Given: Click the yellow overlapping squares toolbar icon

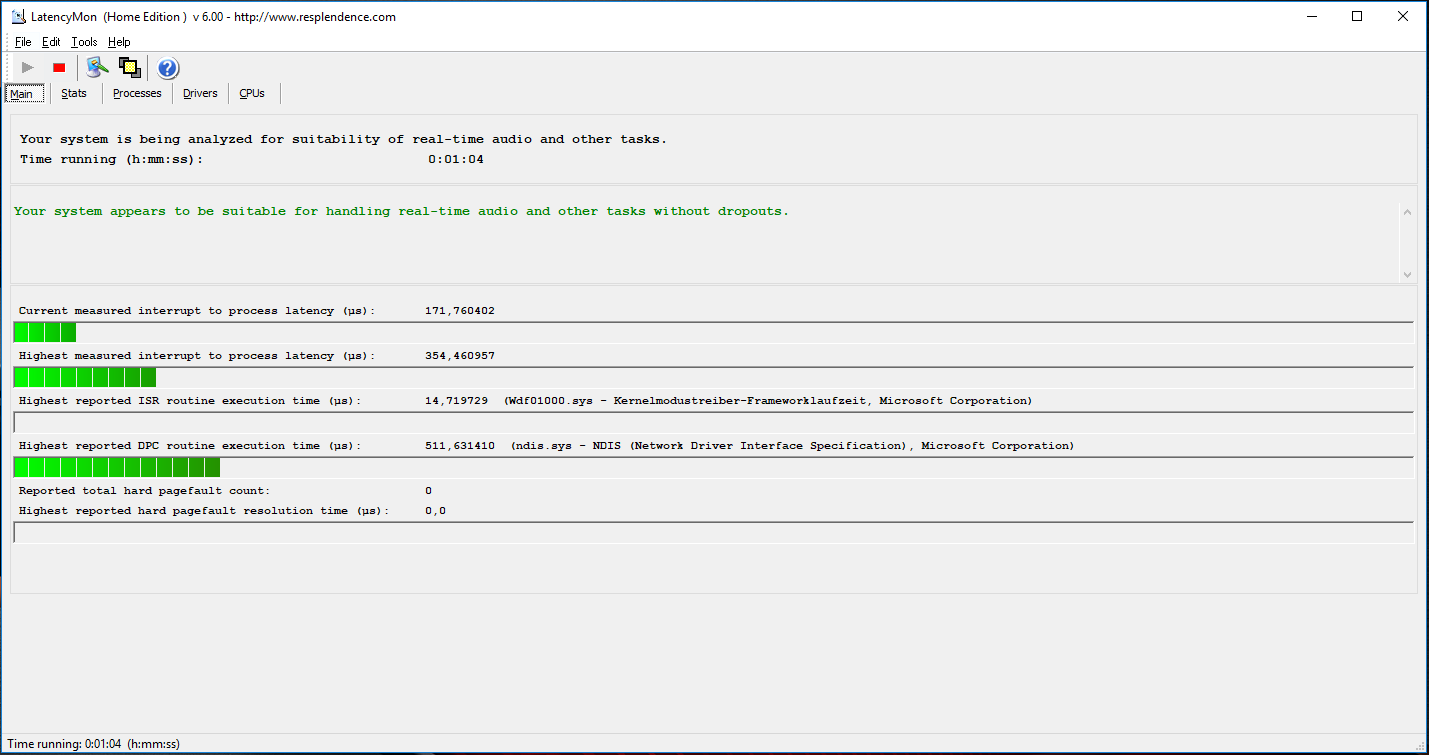Looking at the screenshot, I should pyautogui.click(x=129, y=67).
